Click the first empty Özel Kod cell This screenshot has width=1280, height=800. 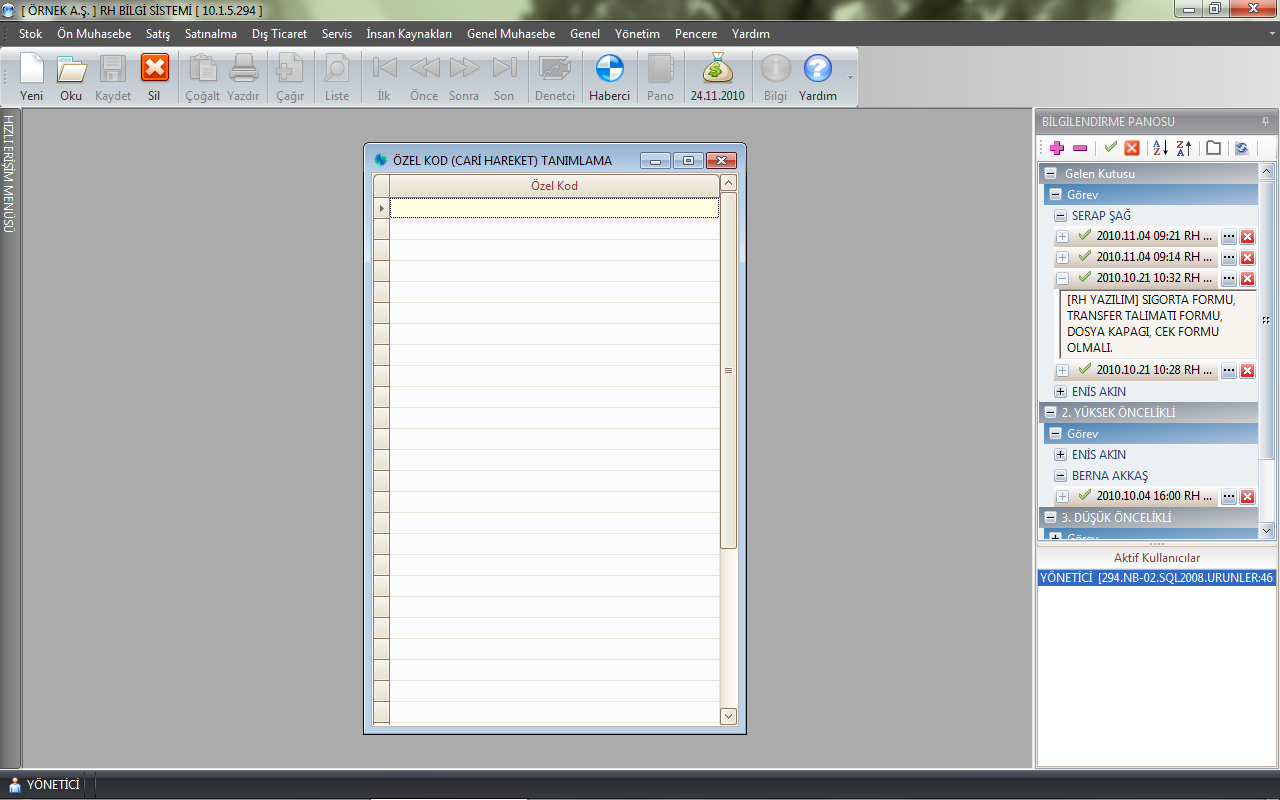click(553, 208)
